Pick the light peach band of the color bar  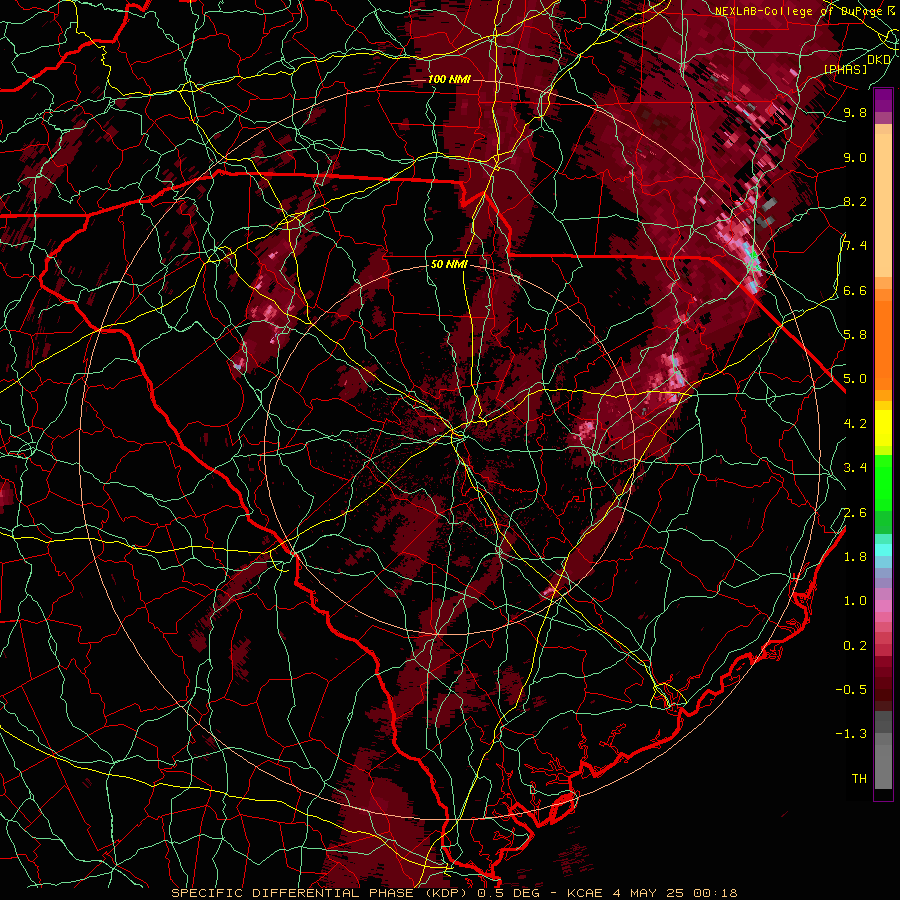883,205
